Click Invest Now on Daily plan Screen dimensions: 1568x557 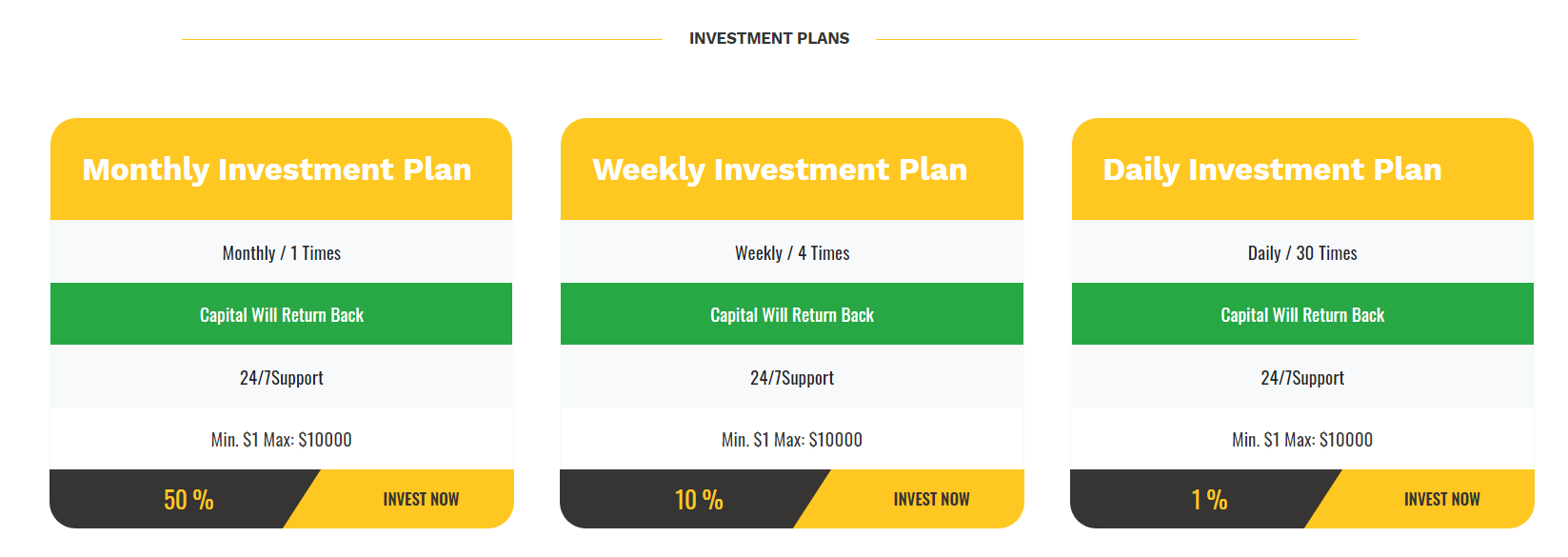click(1441, 499)
